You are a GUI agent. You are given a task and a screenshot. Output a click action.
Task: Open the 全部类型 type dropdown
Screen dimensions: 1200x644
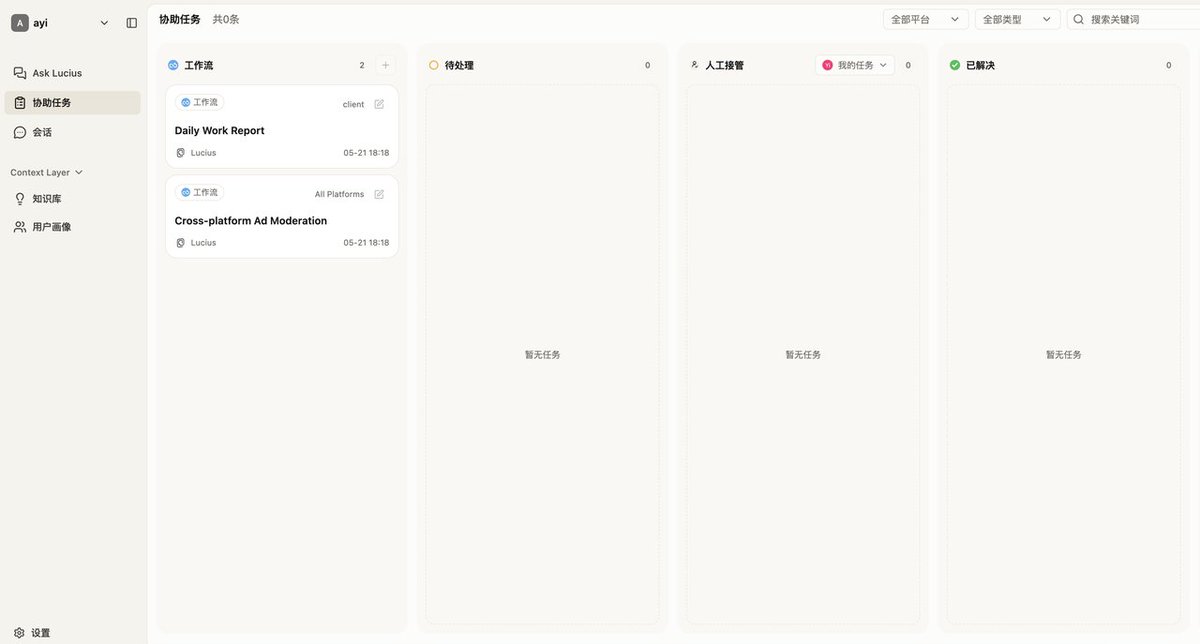point(1018,19)
